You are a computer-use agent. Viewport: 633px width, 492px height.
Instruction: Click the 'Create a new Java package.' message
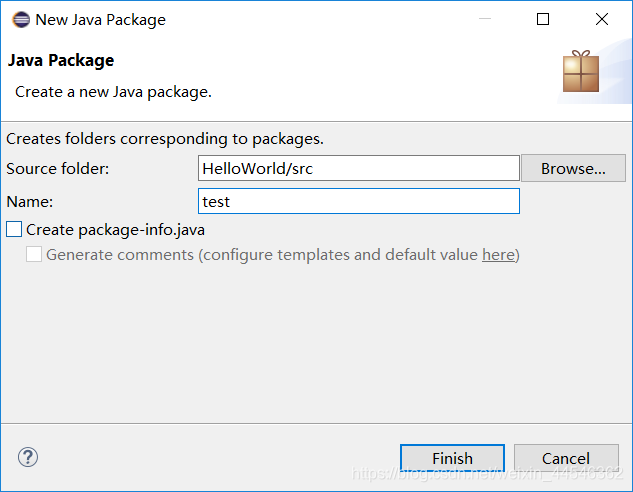(113, 91)
